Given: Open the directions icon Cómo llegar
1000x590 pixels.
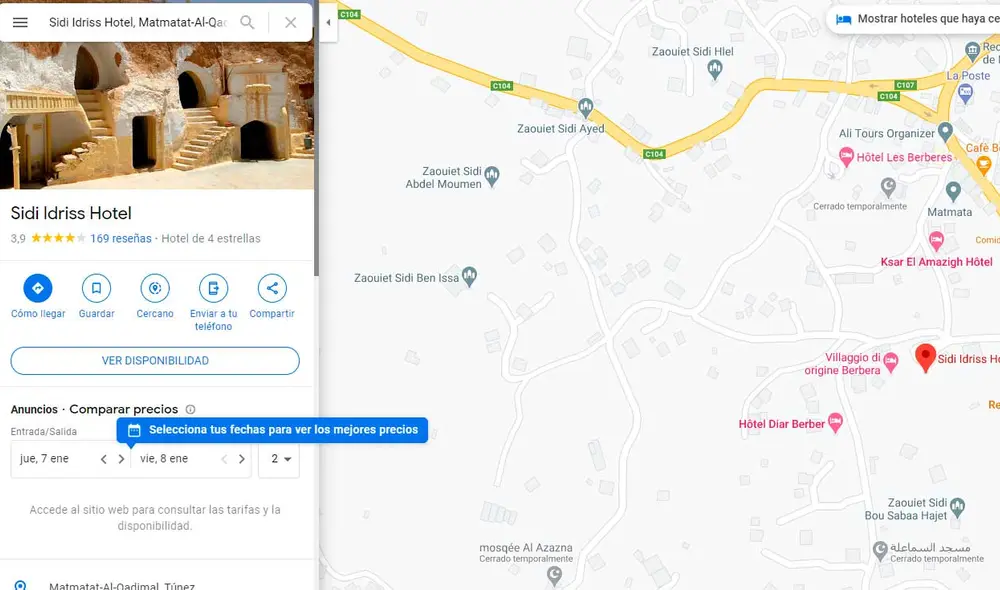Looking at the screenshot, I should (x=37, y=289).
